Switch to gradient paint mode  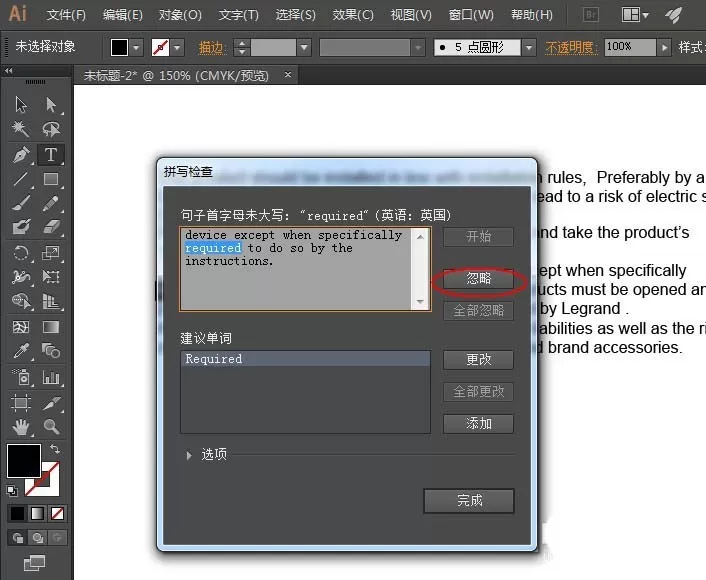point(37,513)
